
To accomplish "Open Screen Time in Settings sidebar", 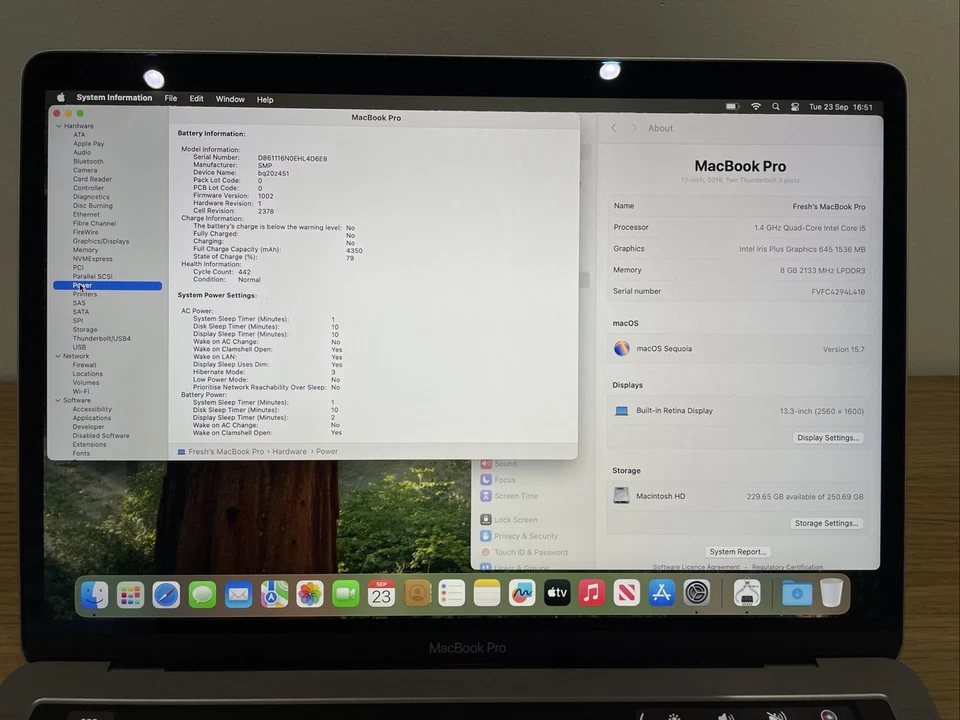I will [509, 496].
